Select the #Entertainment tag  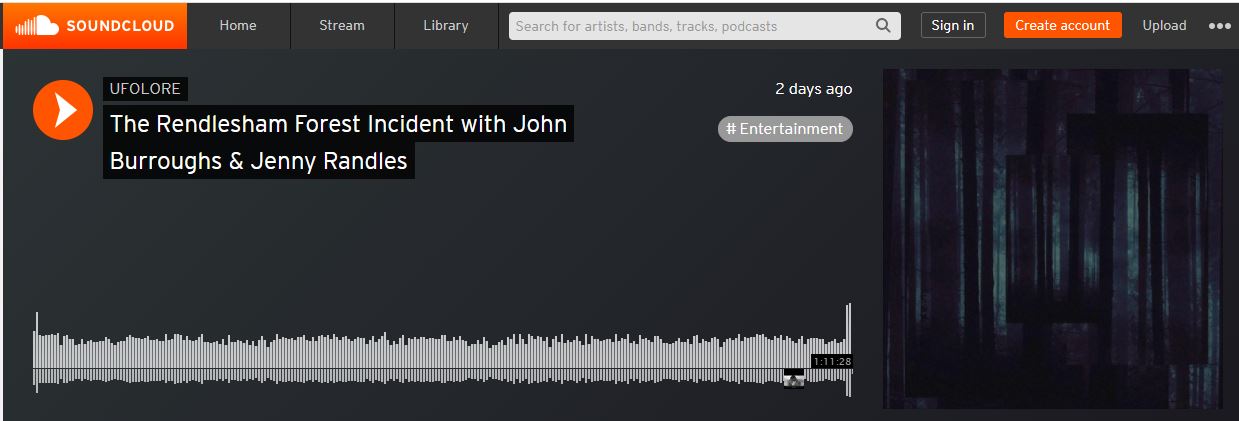pyautogui.click(x=785, y=129)
